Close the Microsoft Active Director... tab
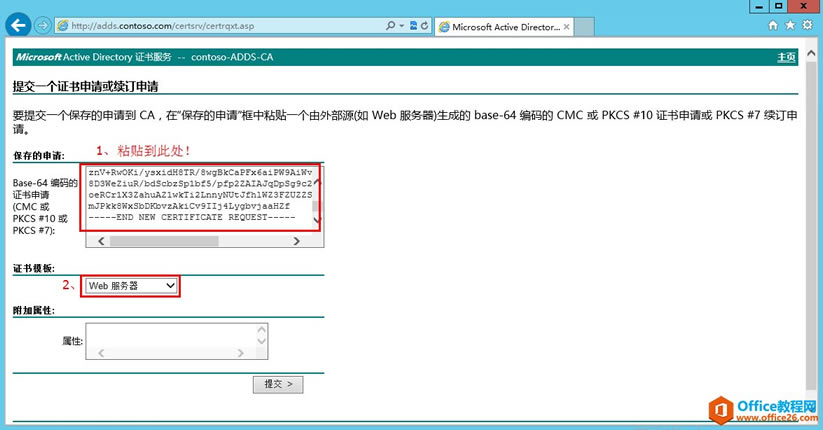The image size is (823, 430). pos(566,27)
